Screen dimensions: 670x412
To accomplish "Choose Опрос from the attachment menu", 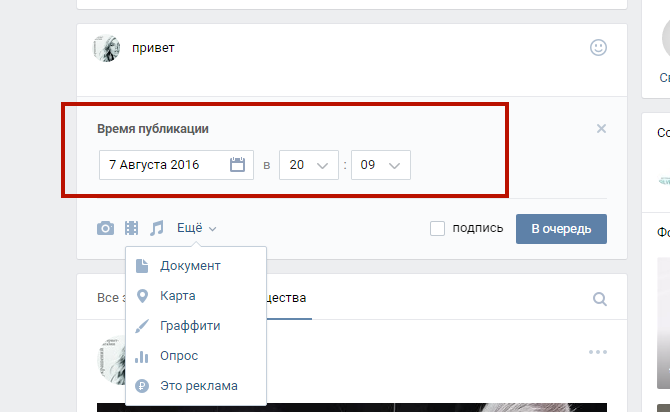I will (x=196, y=356).
